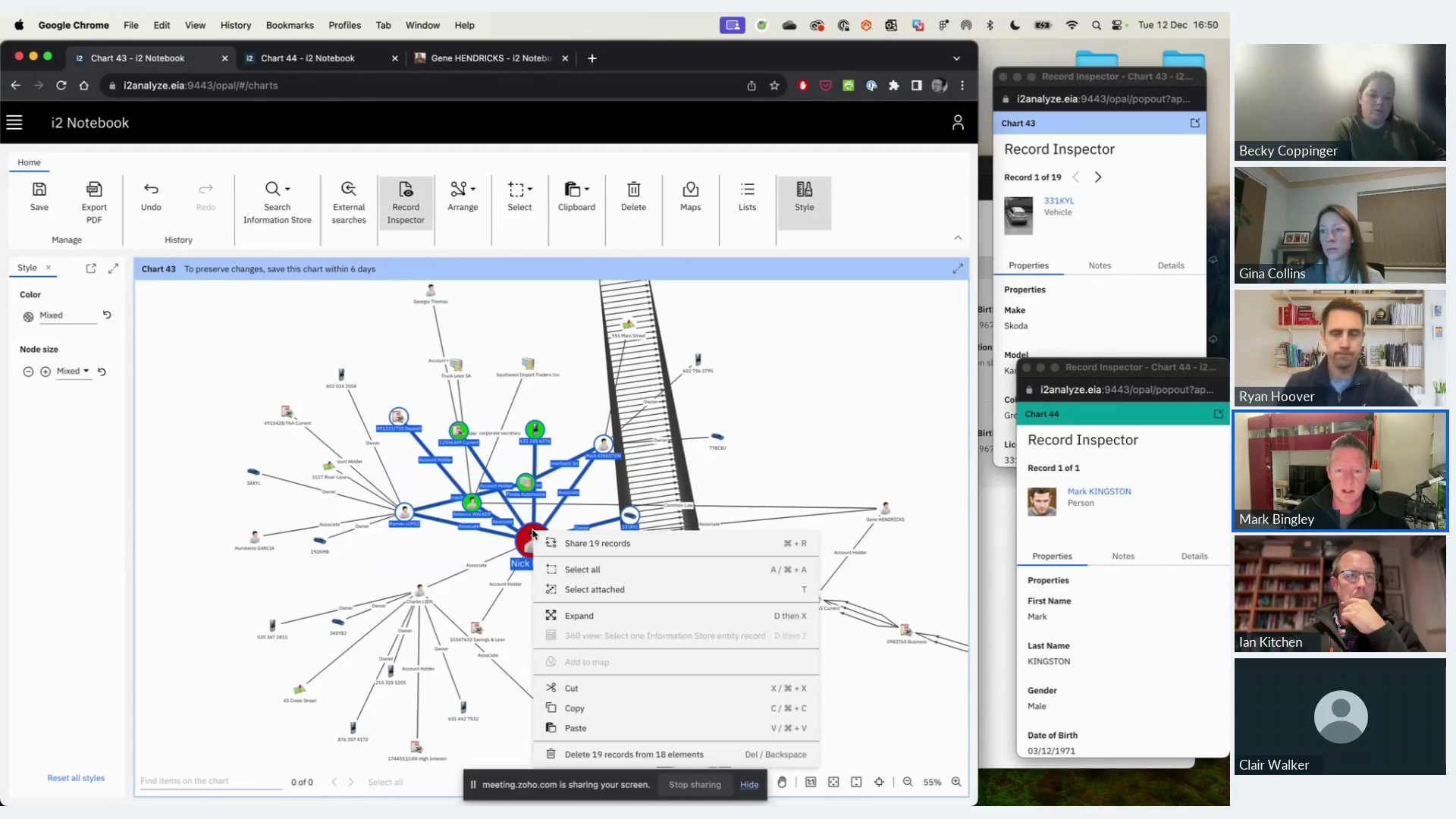Open the History menu in macOS menu bar
This screenshot has height=819, width=1456.
click(236, 25)
